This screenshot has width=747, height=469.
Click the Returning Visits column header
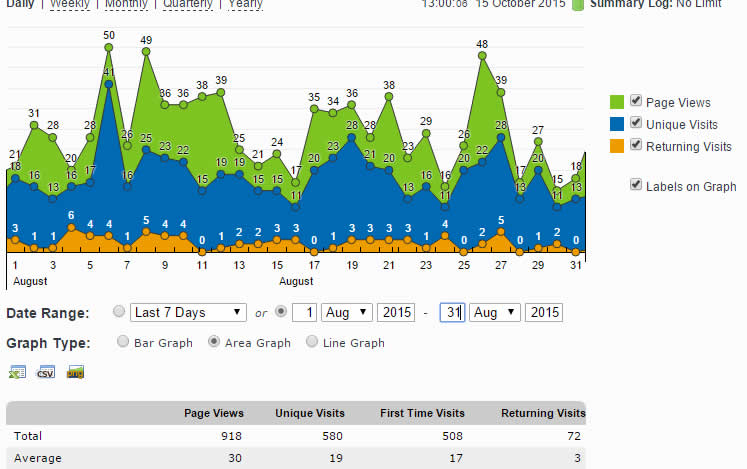tap(543, 413)
